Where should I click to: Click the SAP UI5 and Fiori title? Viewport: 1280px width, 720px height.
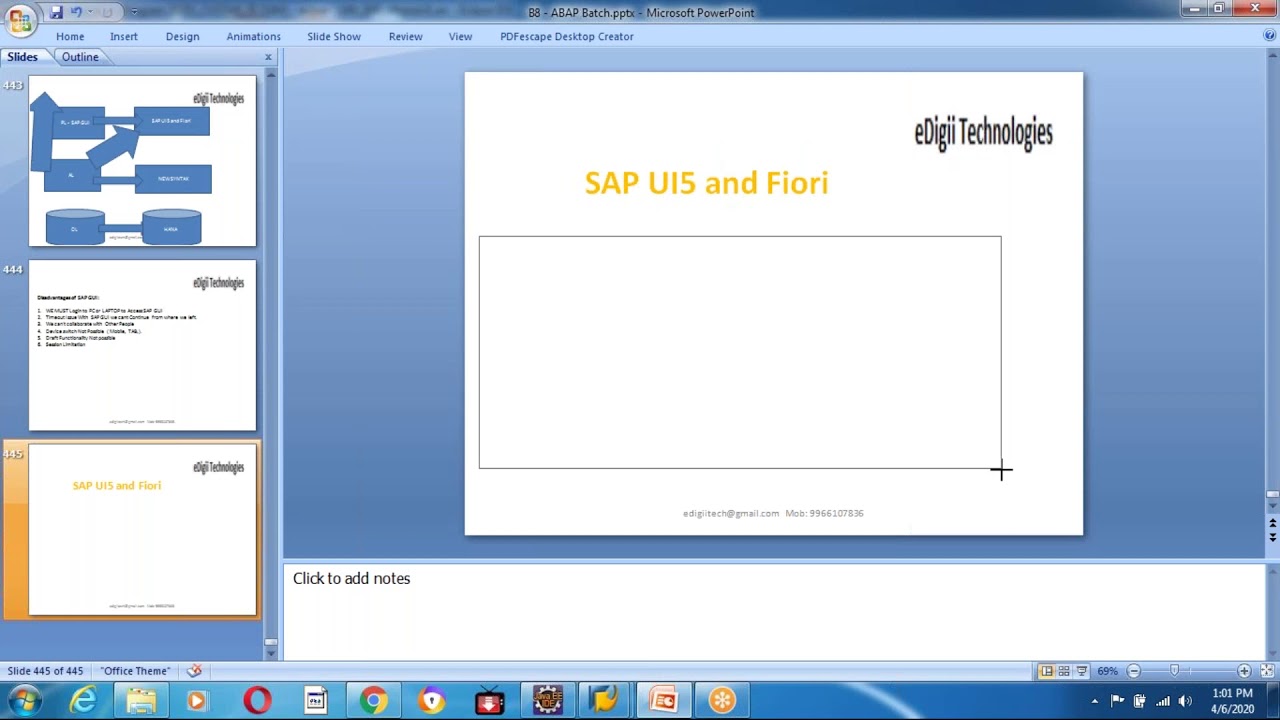(706, 183)
